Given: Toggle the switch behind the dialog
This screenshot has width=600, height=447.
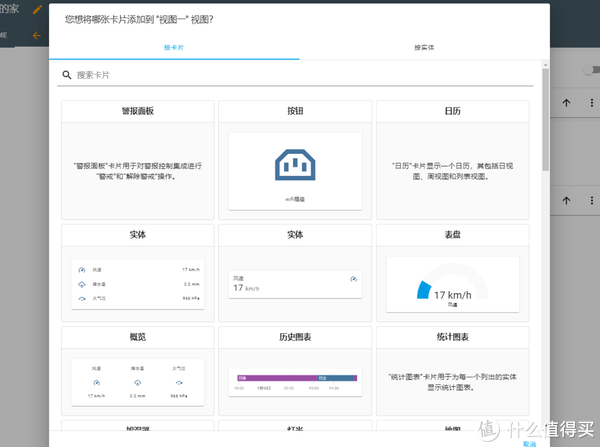Looking at the screenshot, I should [x=591, y=70].
